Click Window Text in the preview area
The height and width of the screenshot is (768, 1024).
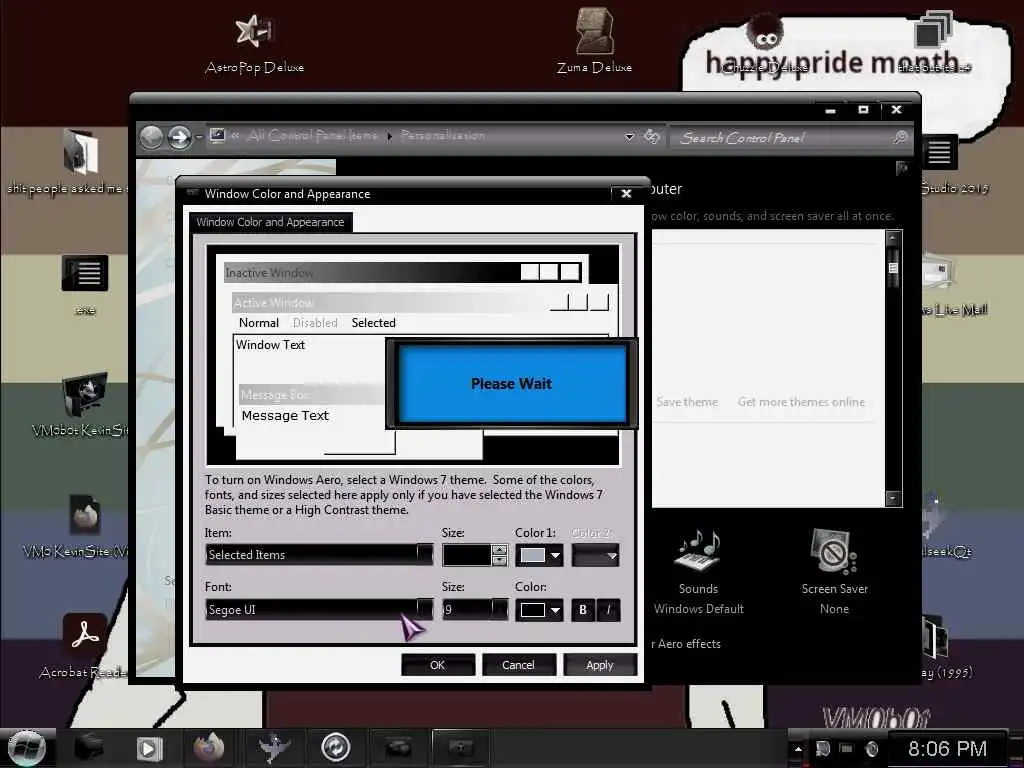(270, 345)
